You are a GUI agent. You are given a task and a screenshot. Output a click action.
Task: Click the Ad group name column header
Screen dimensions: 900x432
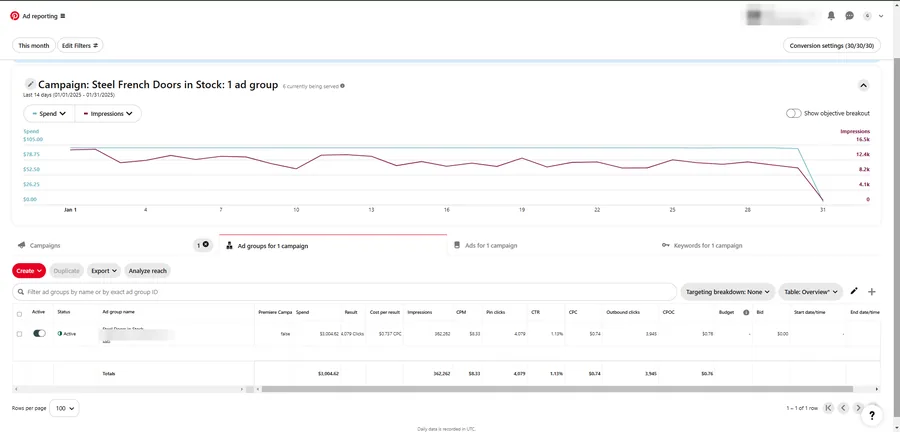pyautogui.click(x=119, y=312)
